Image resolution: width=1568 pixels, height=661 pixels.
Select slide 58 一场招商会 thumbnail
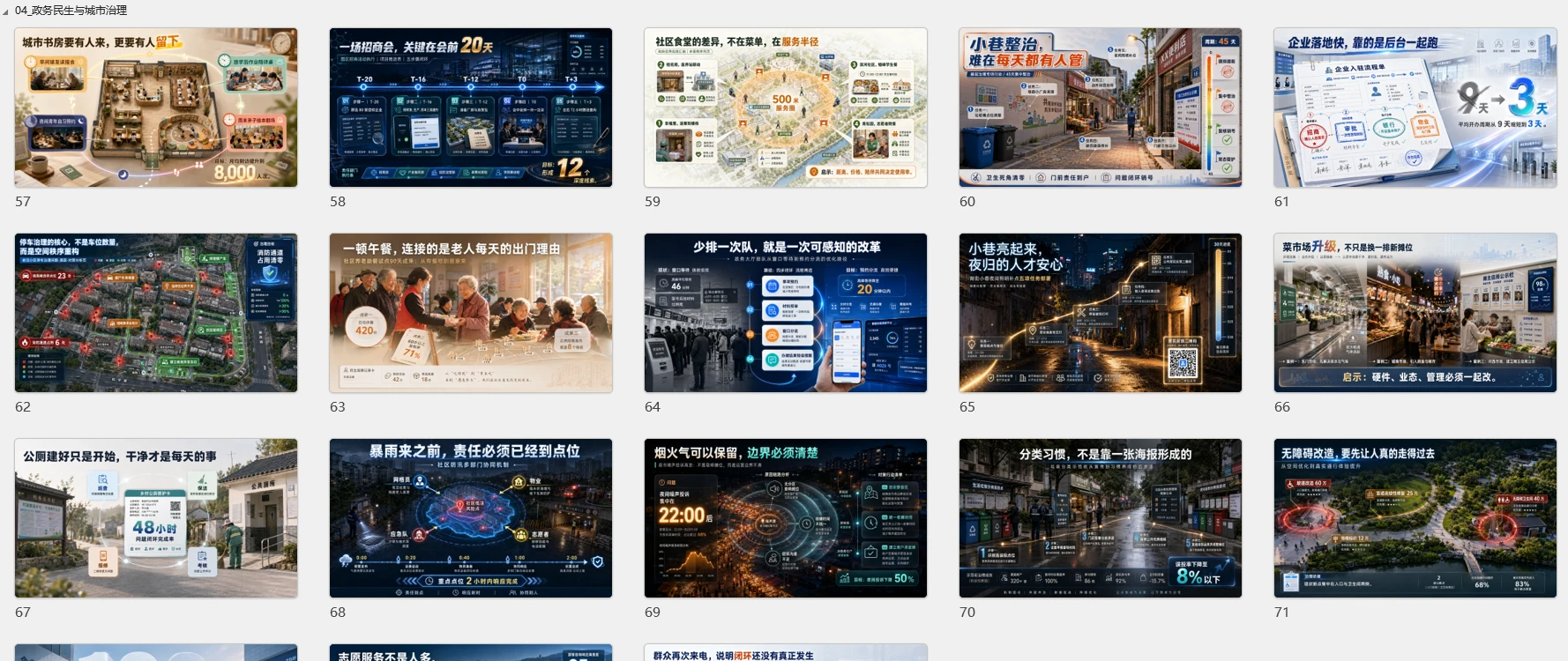471,108
